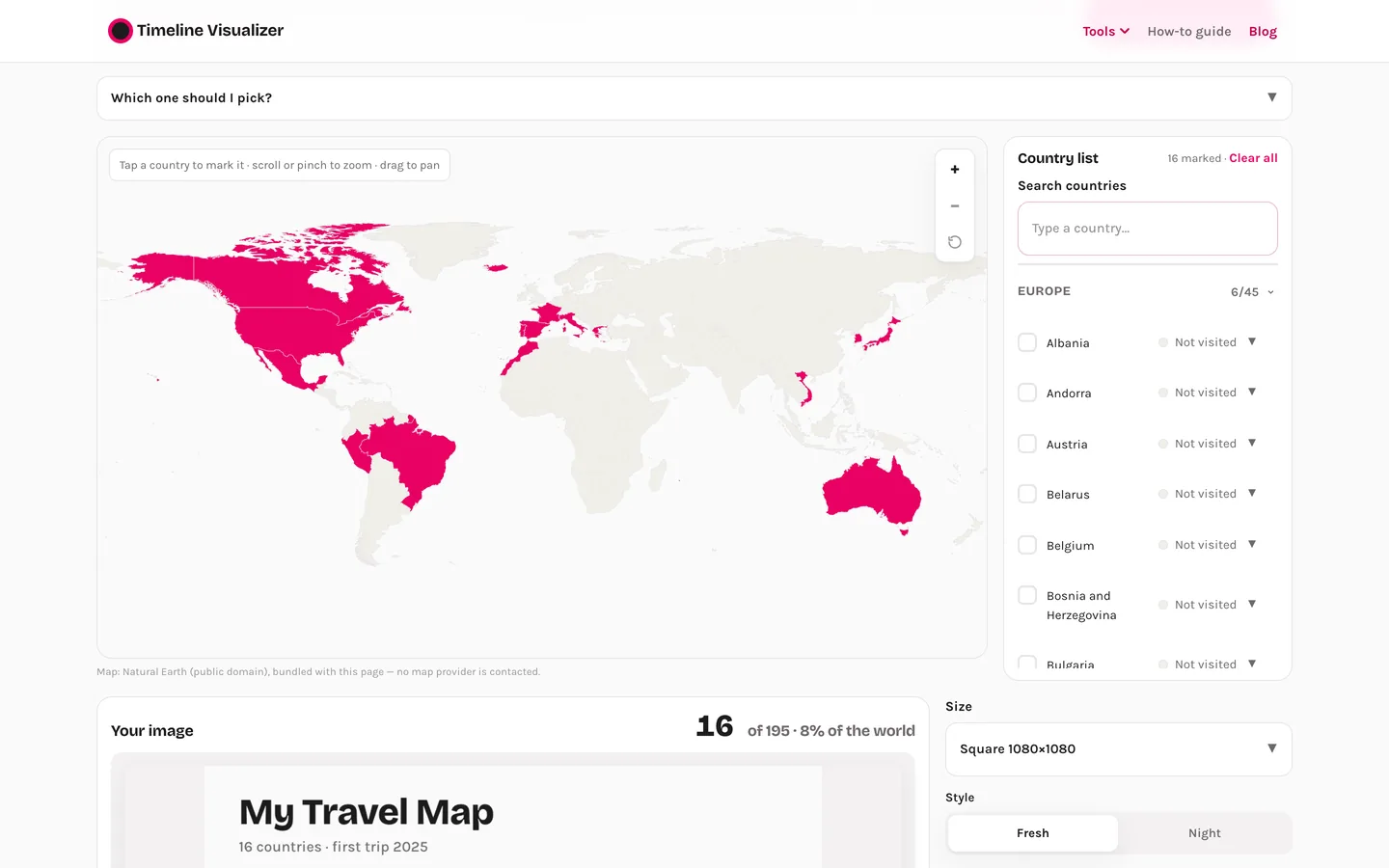Screen dimensions: 1389x868
Task: Click the 'of 195 · 8% of the world' text
Action: [831, 731]
